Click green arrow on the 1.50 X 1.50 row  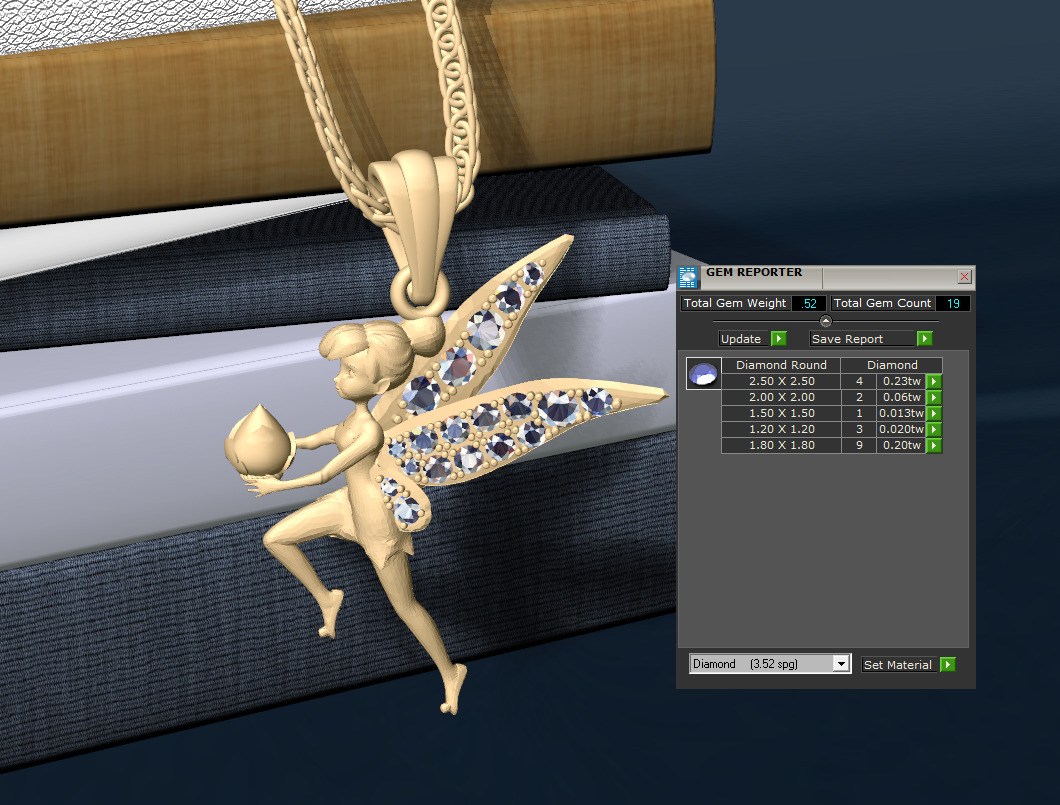coord(934,413)
